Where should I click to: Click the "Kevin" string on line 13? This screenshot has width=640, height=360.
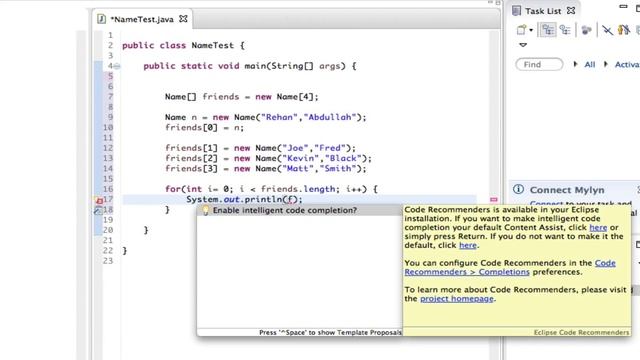click(x=301, y=158)
